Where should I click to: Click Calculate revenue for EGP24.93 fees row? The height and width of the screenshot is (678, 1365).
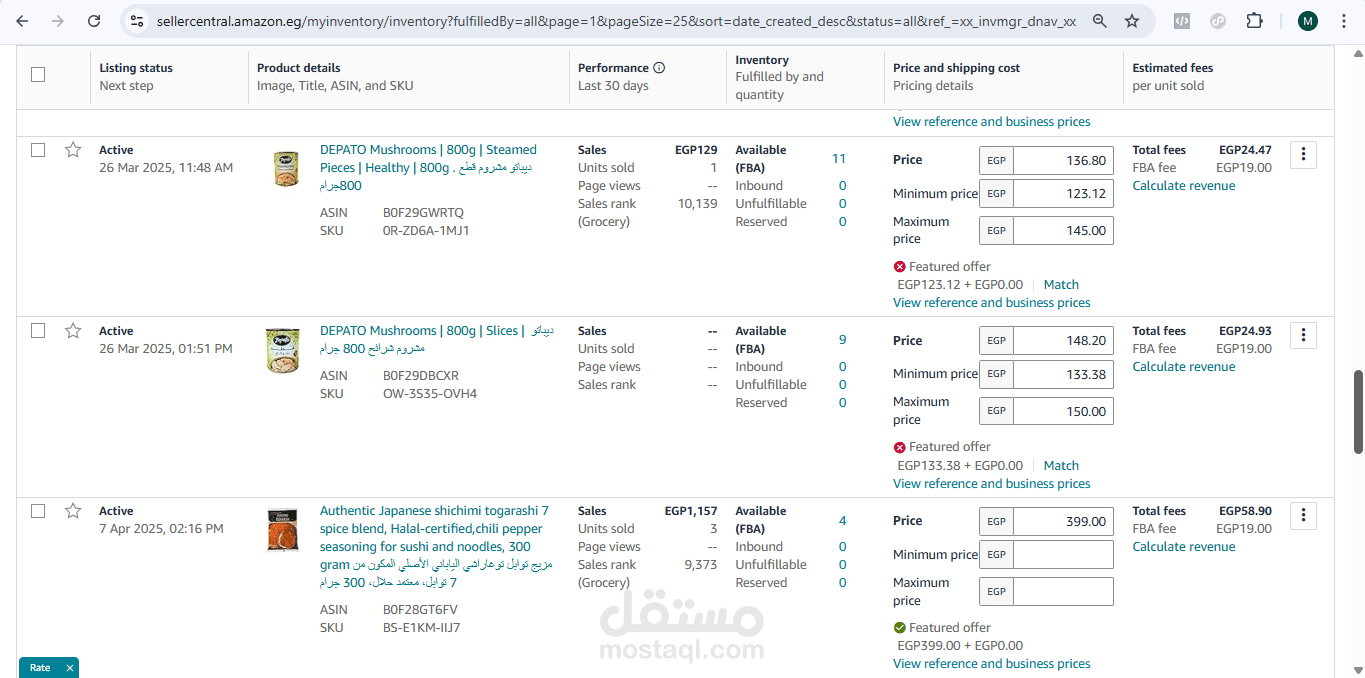click(1184, 367)
